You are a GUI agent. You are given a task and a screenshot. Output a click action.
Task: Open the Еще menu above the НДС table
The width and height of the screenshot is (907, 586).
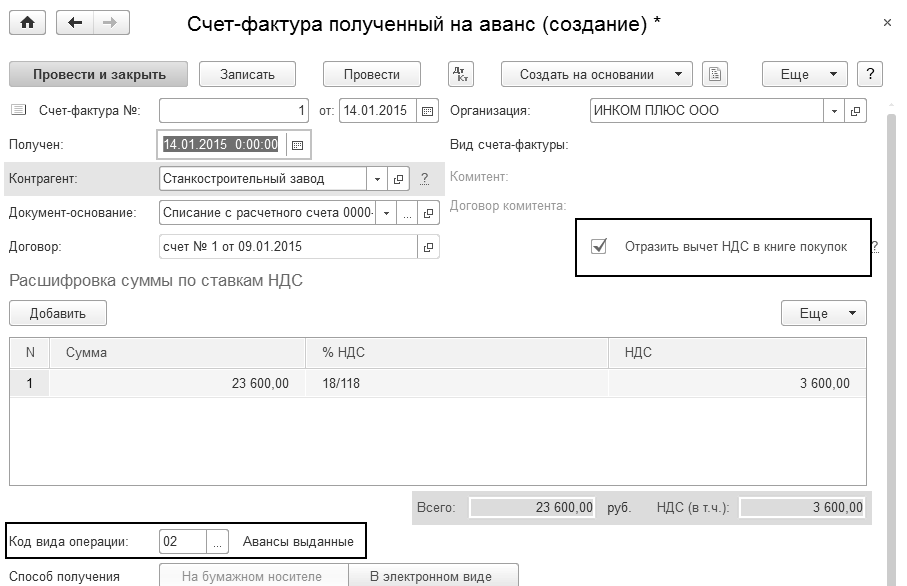824,313
